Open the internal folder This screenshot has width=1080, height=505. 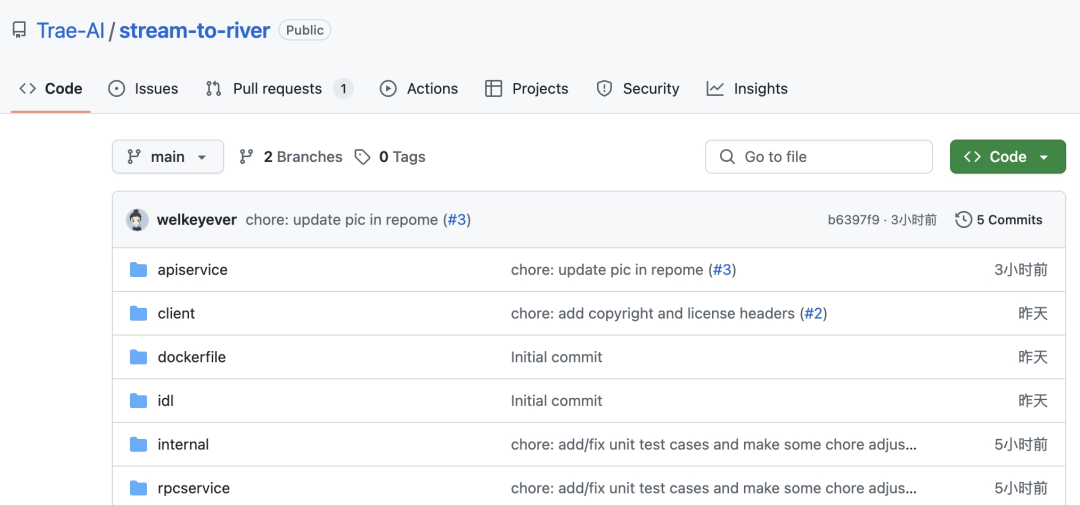coord(183,444)
